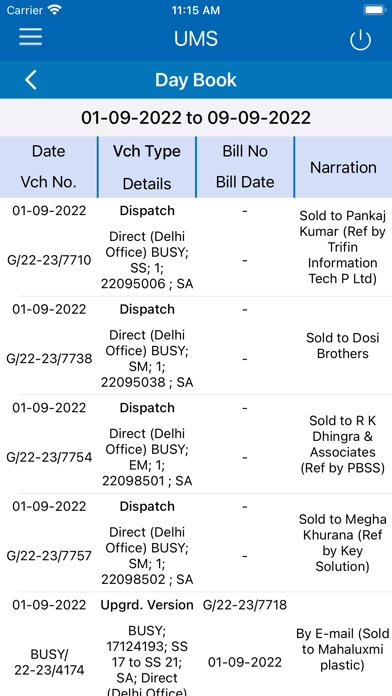The image size is (392, 696).
Task: Tap the UMS title in header
Action: [x=196, y=39]
